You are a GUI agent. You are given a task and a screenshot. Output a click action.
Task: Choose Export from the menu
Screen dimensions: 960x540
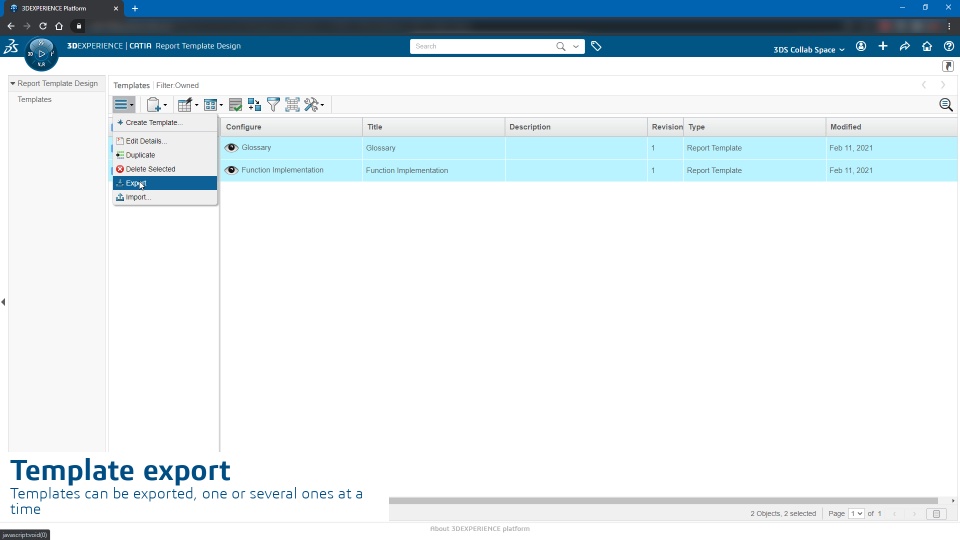[x=165, y=183]
